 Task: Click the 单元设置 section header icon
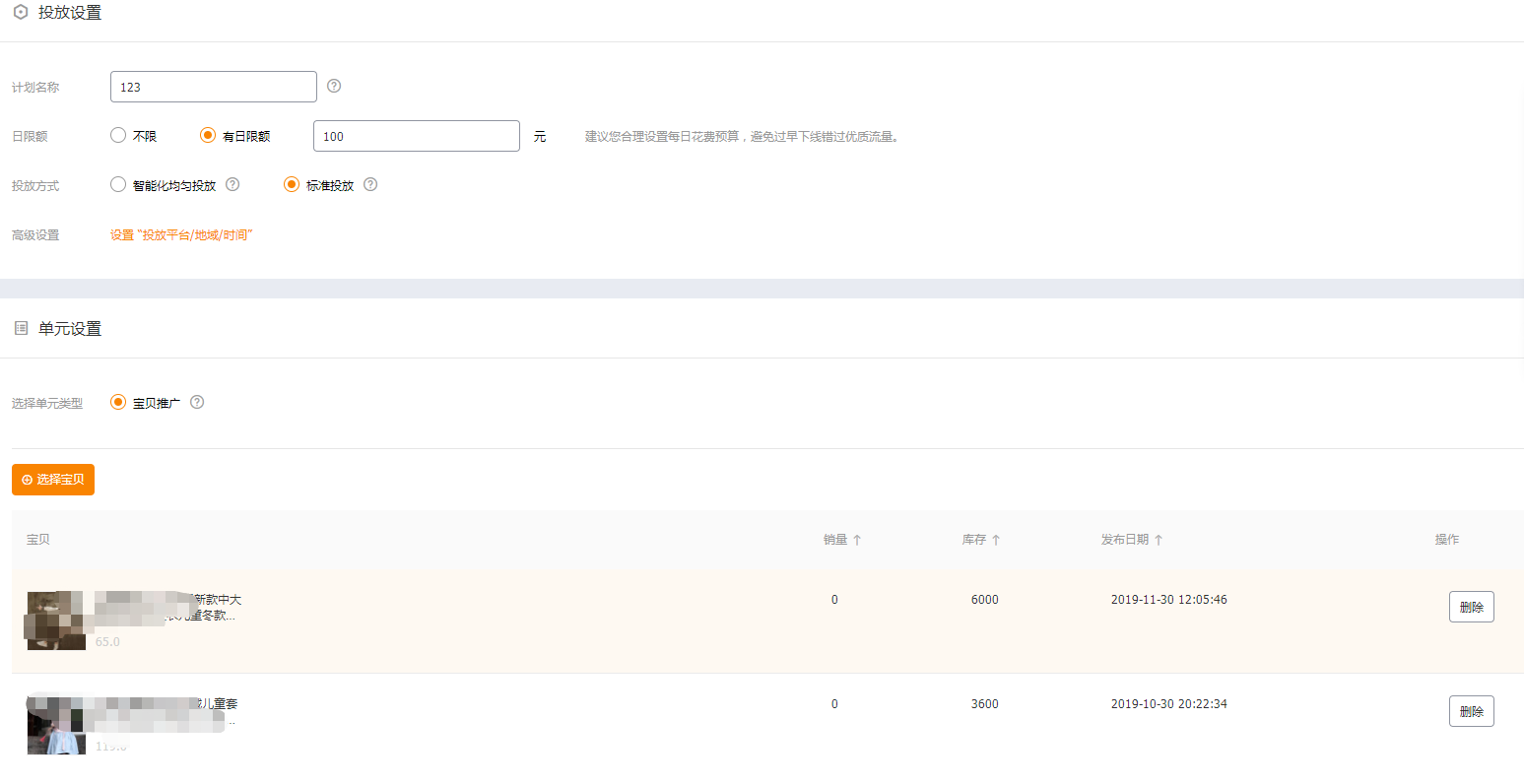pyautogui.click(x=21, y=328)
